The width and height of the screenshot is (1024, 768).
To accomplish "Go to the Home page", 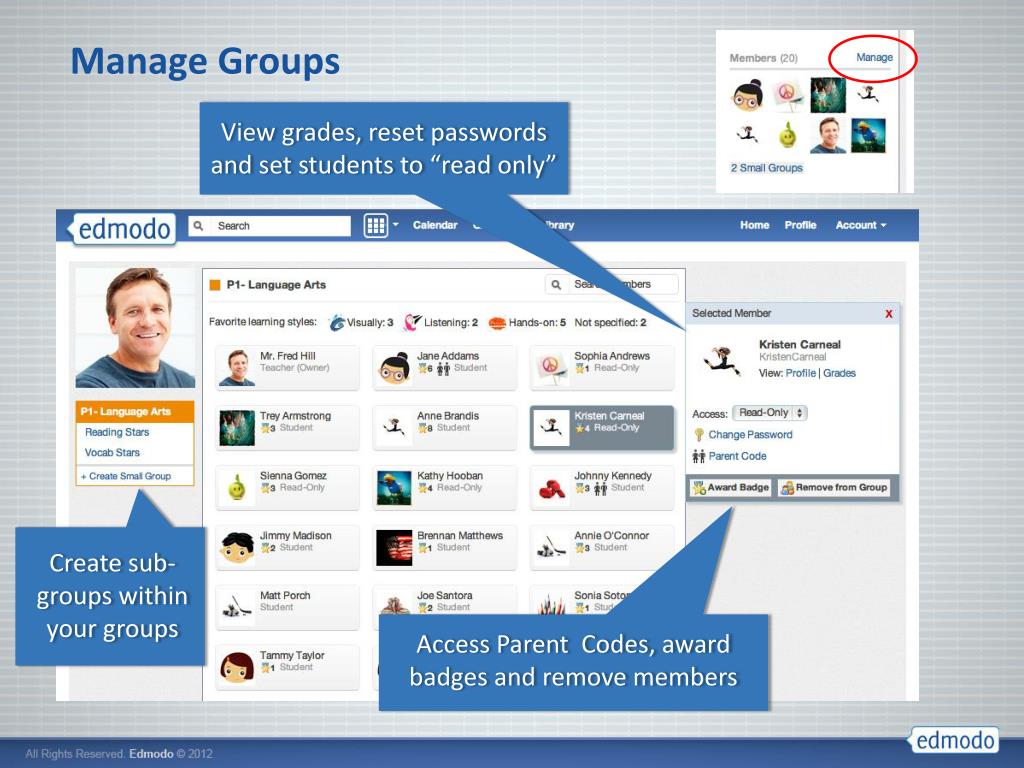I will 754,225.
